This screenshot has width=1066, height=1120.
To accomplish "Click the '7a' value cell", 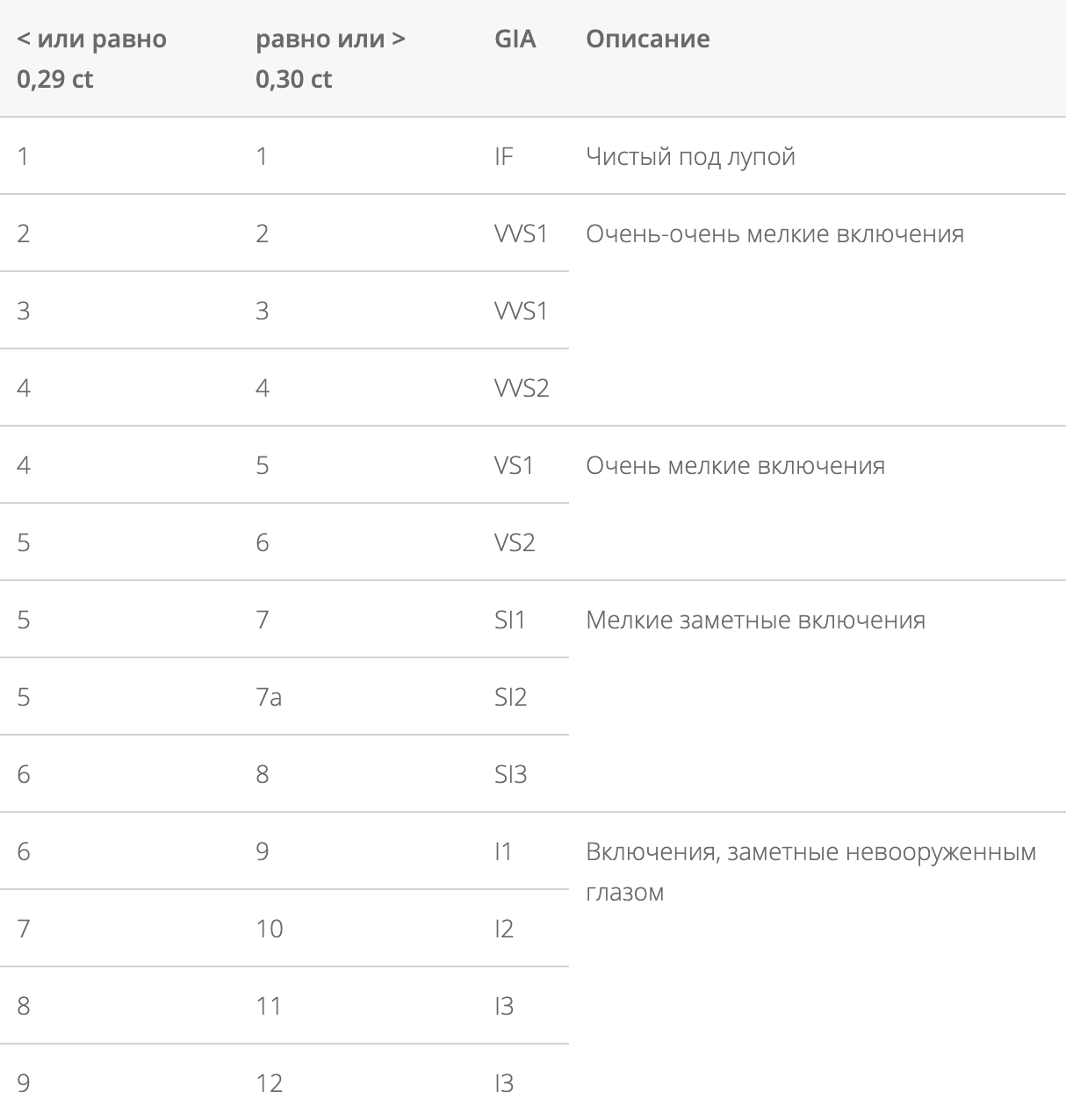I will [269, 697].
